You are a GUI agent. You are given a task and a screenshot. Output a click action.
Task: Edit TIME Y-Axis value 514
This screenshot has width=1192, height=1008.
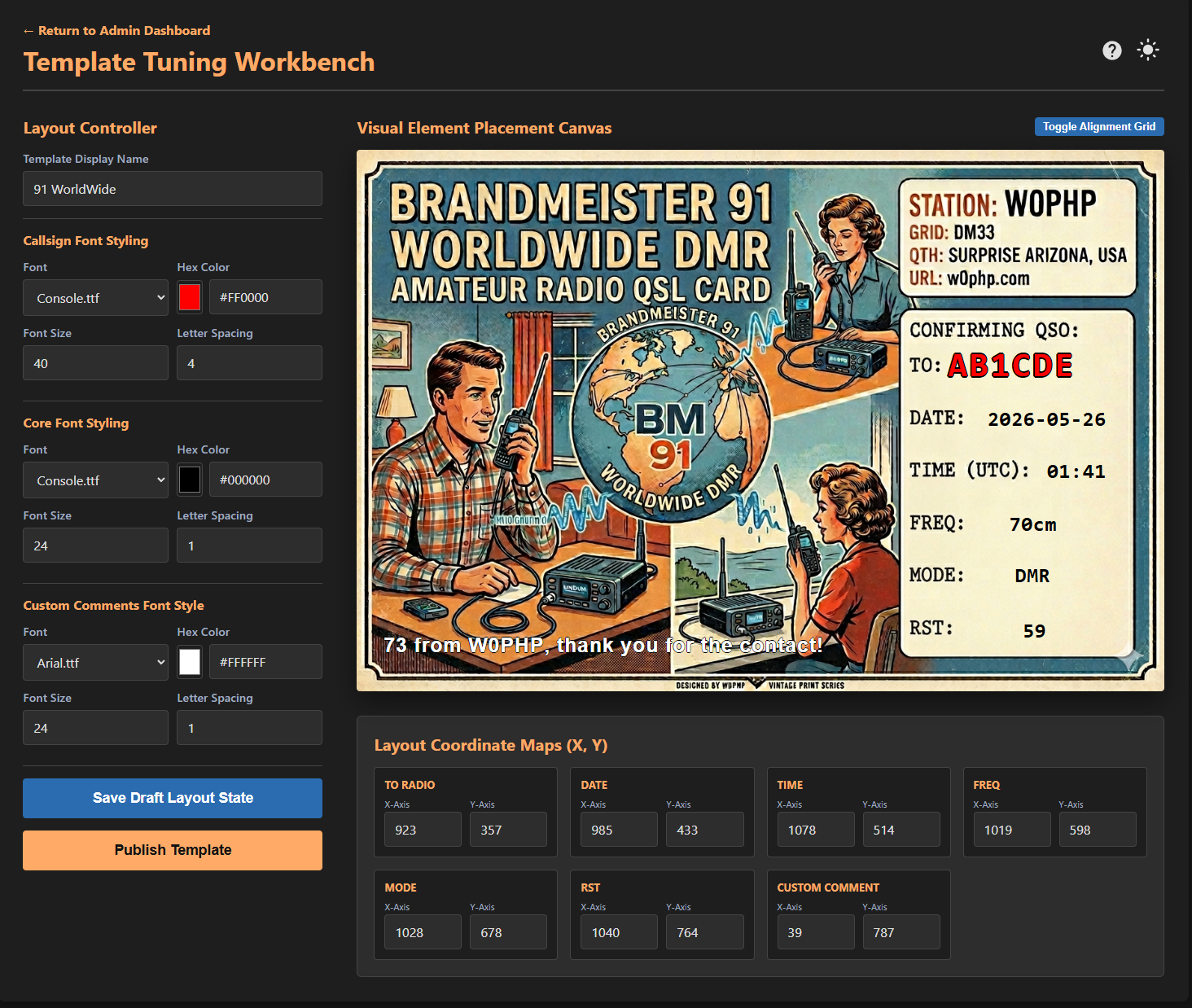(x=901, y=830)
